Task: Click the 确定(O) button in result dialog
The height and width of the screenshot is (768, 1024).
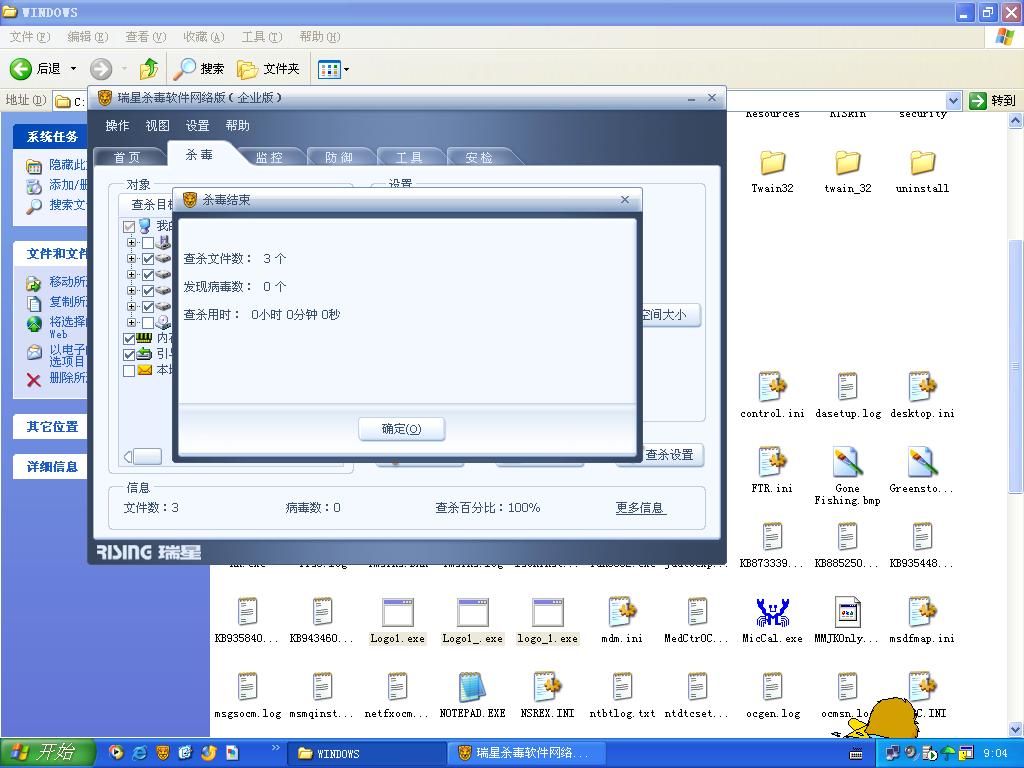Action: (402, 429)
